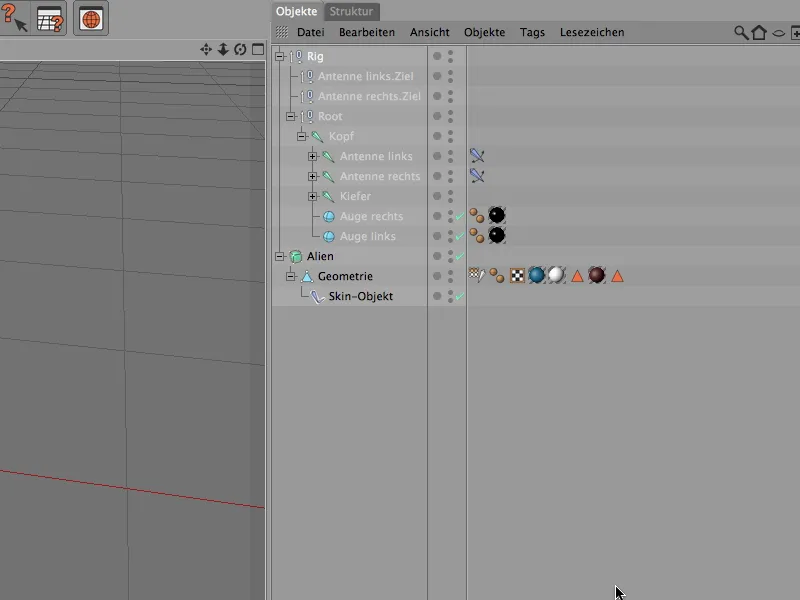Select the Geometrie polygon object
This screenshot has height=600, width=800.
coord(345,276)
